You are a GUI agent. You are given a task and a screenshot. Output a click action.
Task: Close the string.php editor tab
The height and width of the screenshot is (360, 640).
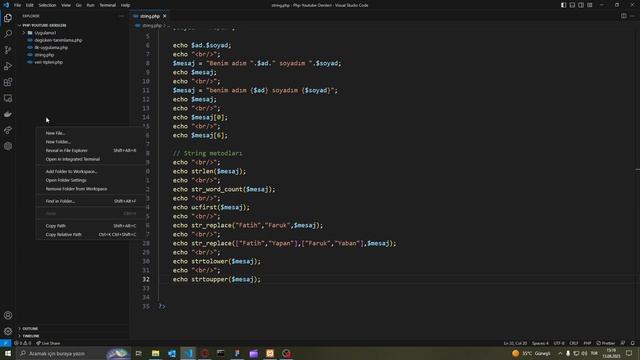[164, 16]
